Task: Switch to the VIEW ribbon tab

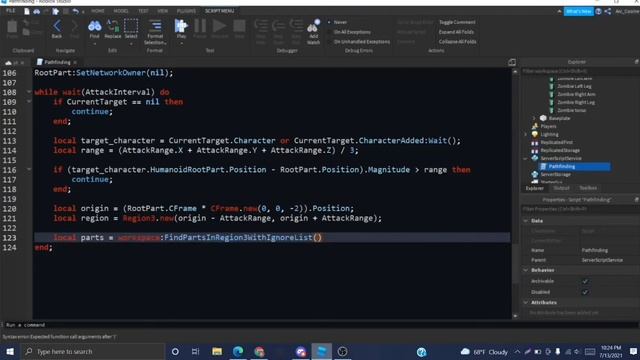Action: [x=162, y=11]
